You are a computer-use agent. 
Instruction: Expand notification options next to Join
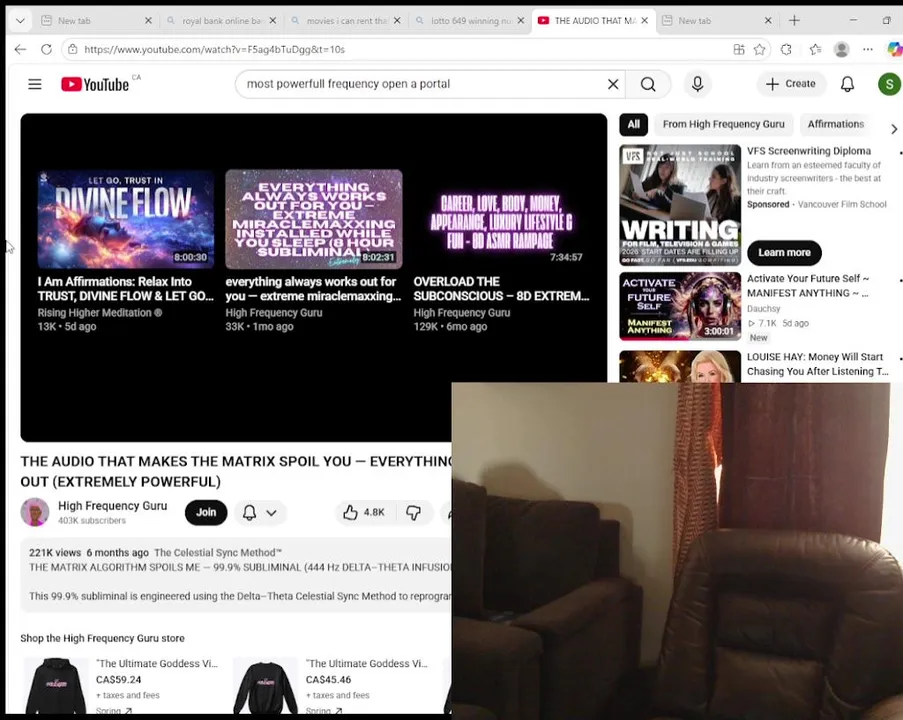tap(260, 512)
